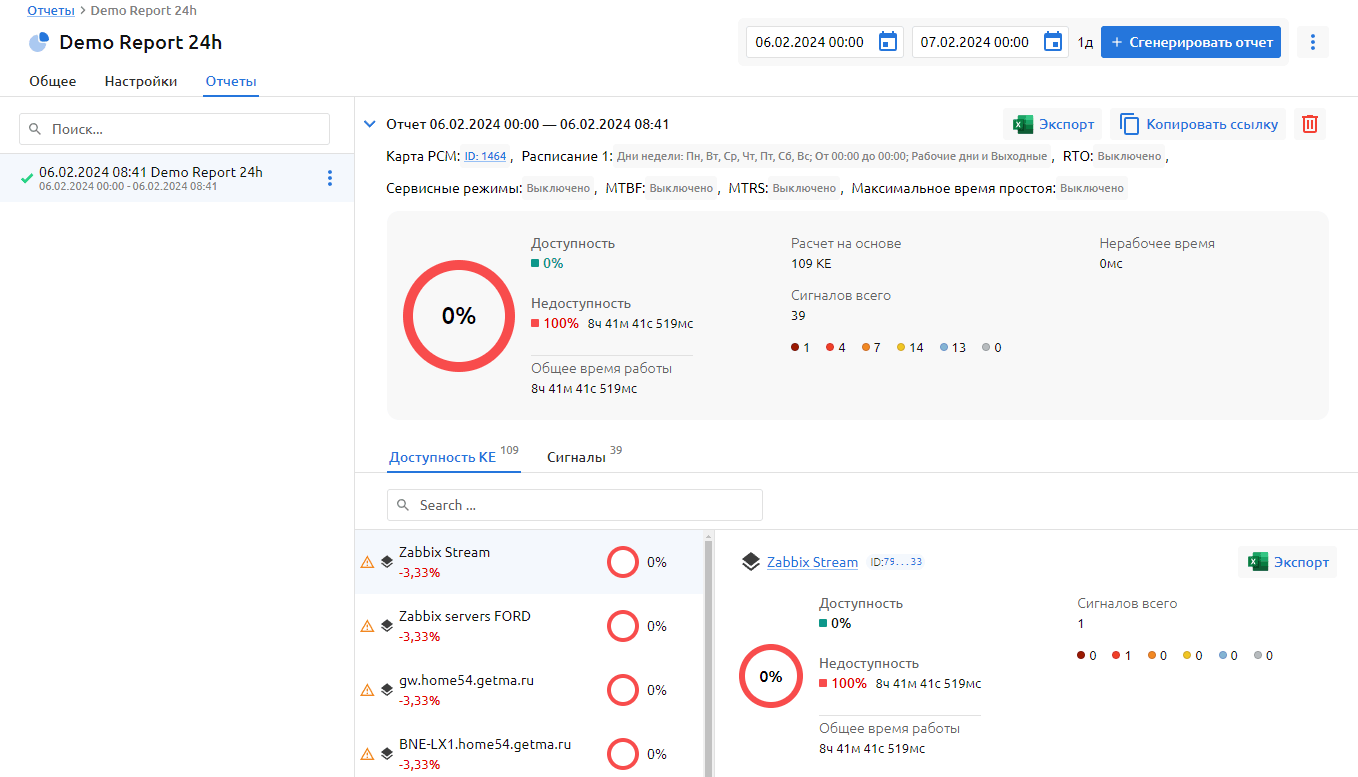Click the Поиск report search field
The width and height of the screenshot is (1358, 777).
[175, 129]
